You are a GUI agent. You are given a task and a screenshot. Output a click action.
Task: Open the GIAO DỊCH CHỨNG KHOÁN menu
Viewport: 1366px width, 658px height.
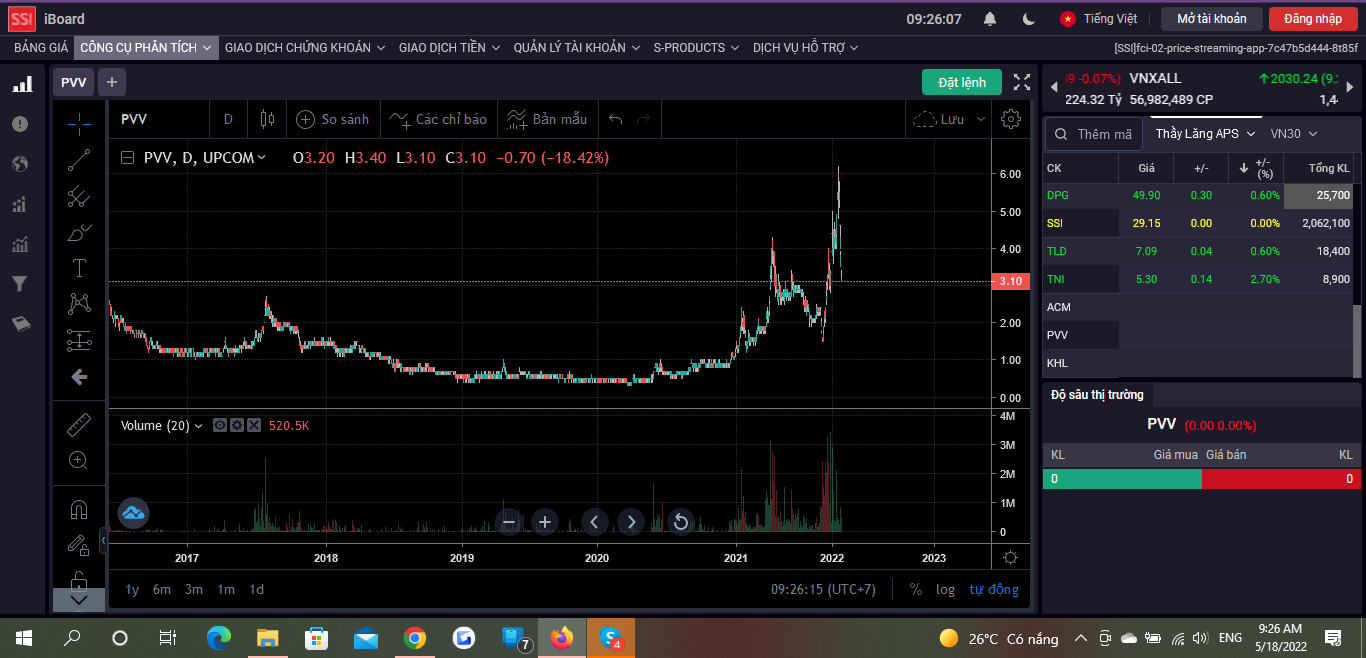pyautogui.click(x=305, y=47)
